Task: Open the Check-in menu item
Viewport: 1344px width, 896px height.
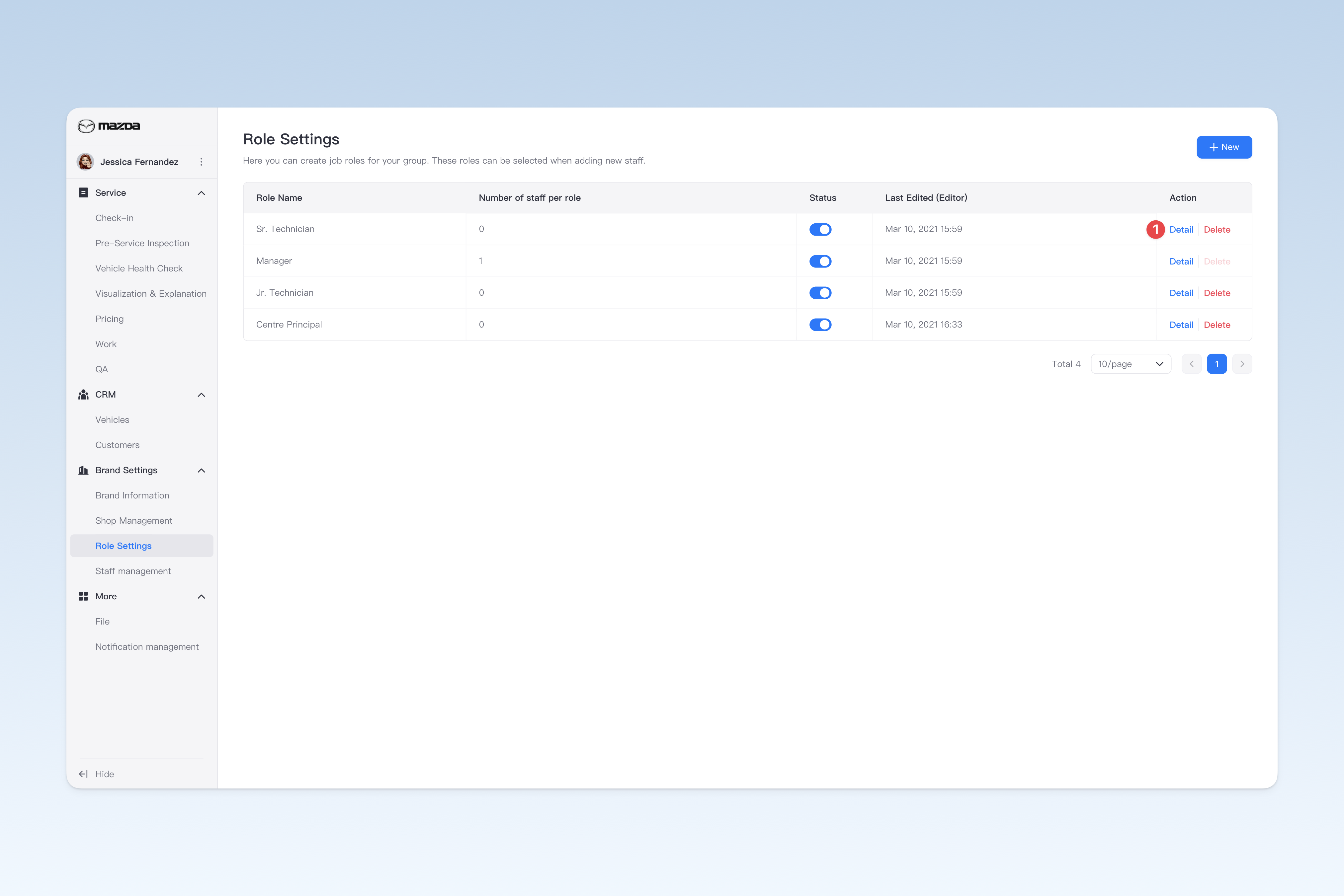Action: click(114, 218)
